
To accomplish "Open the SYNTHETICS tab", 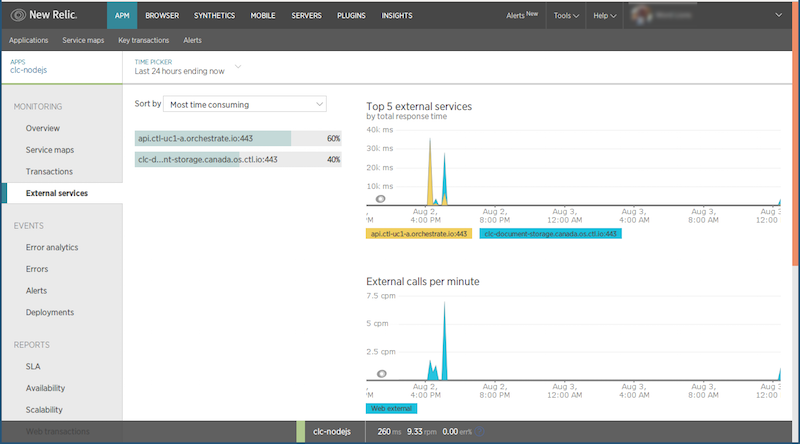I will [214, 15].
